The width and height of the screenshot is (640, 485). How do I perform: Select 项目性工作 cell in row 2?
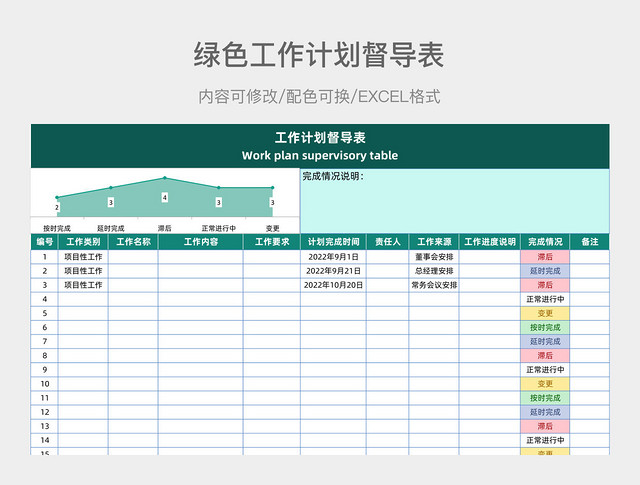pyautogui.click(x=83, y=271)
